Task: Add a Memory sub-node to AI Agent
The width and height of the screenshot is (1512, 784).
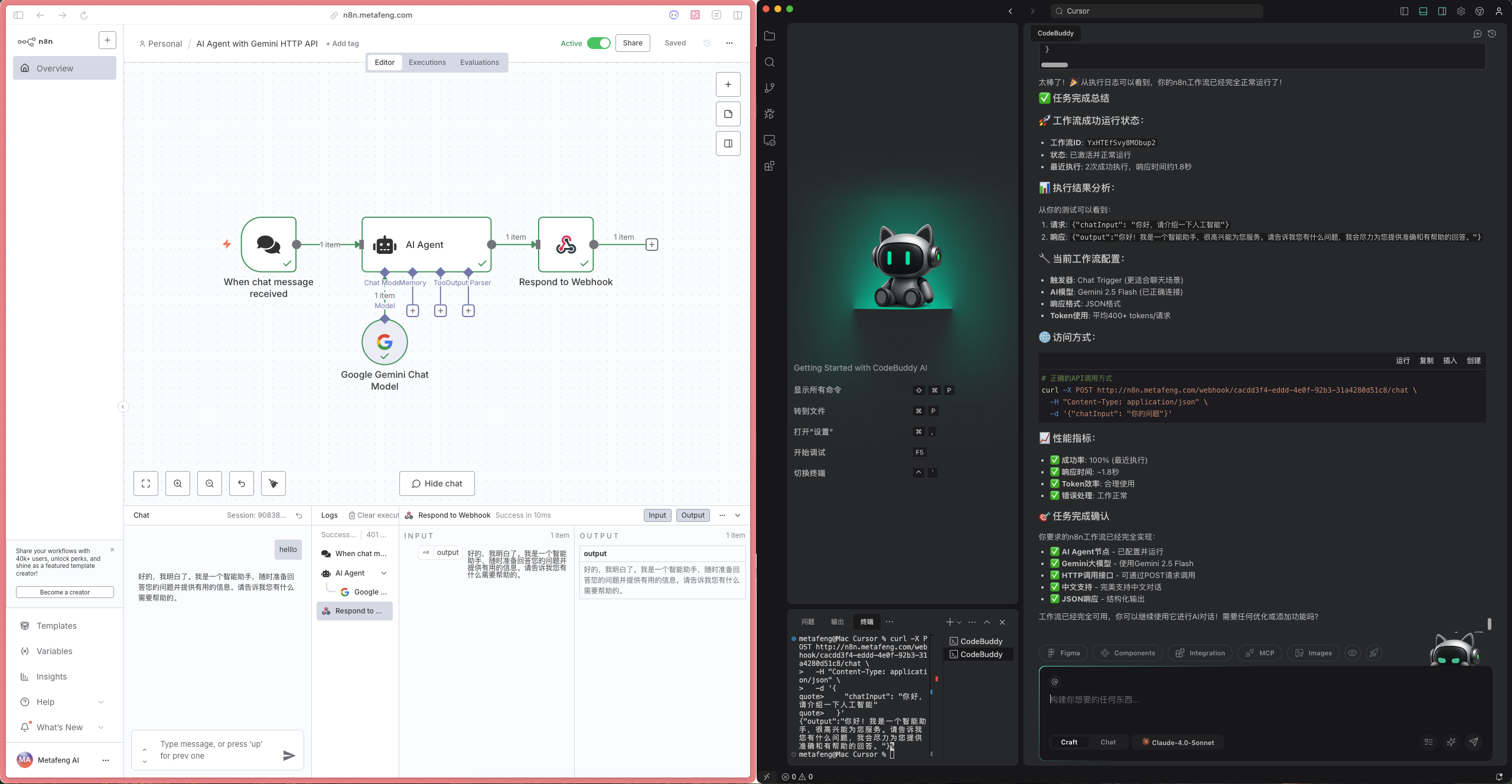Action: click(x=413, y=311)
